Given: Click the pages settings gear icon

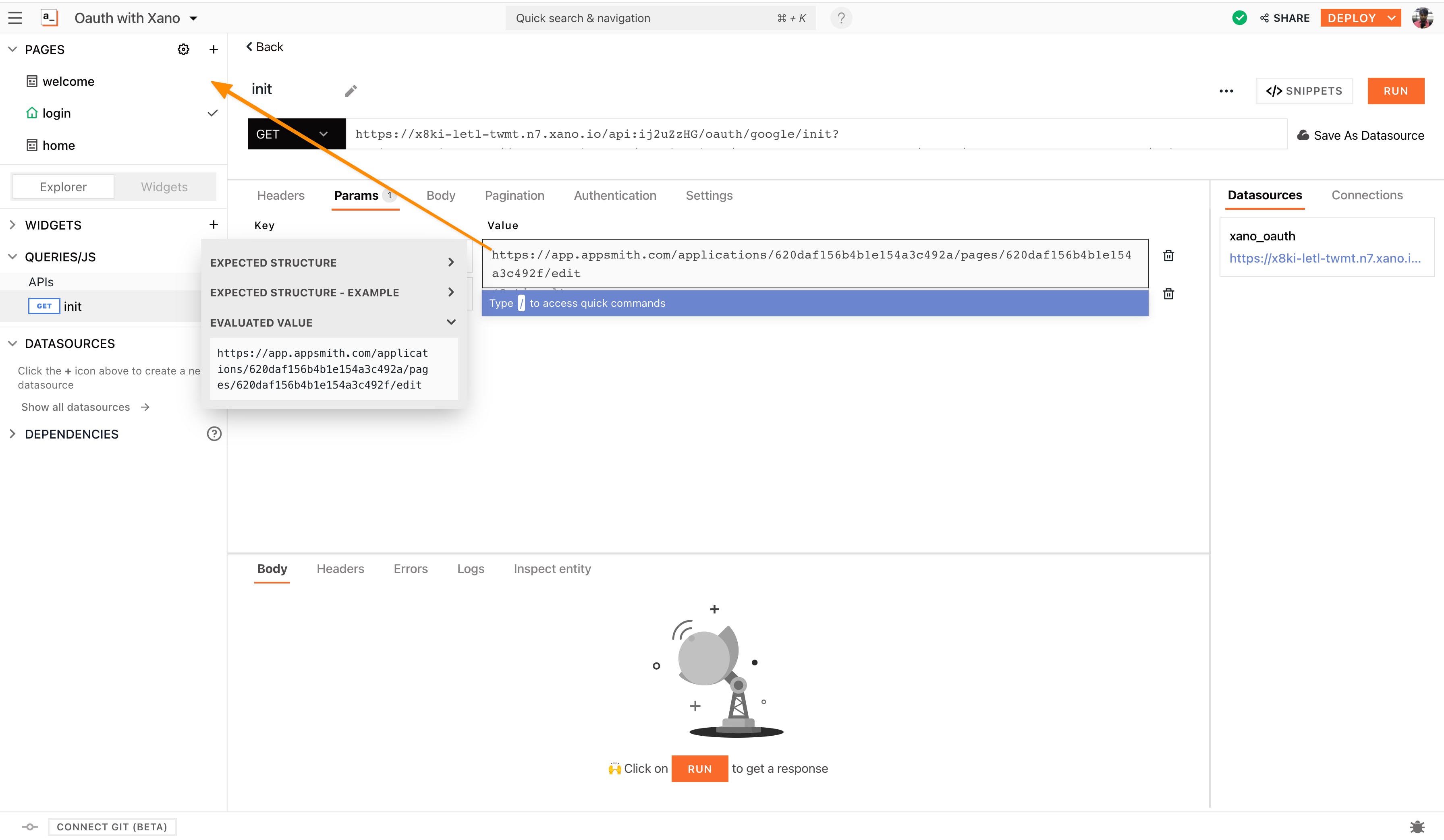Looking at the screenshot, I should pyautogui.click(x=183, y=49).
